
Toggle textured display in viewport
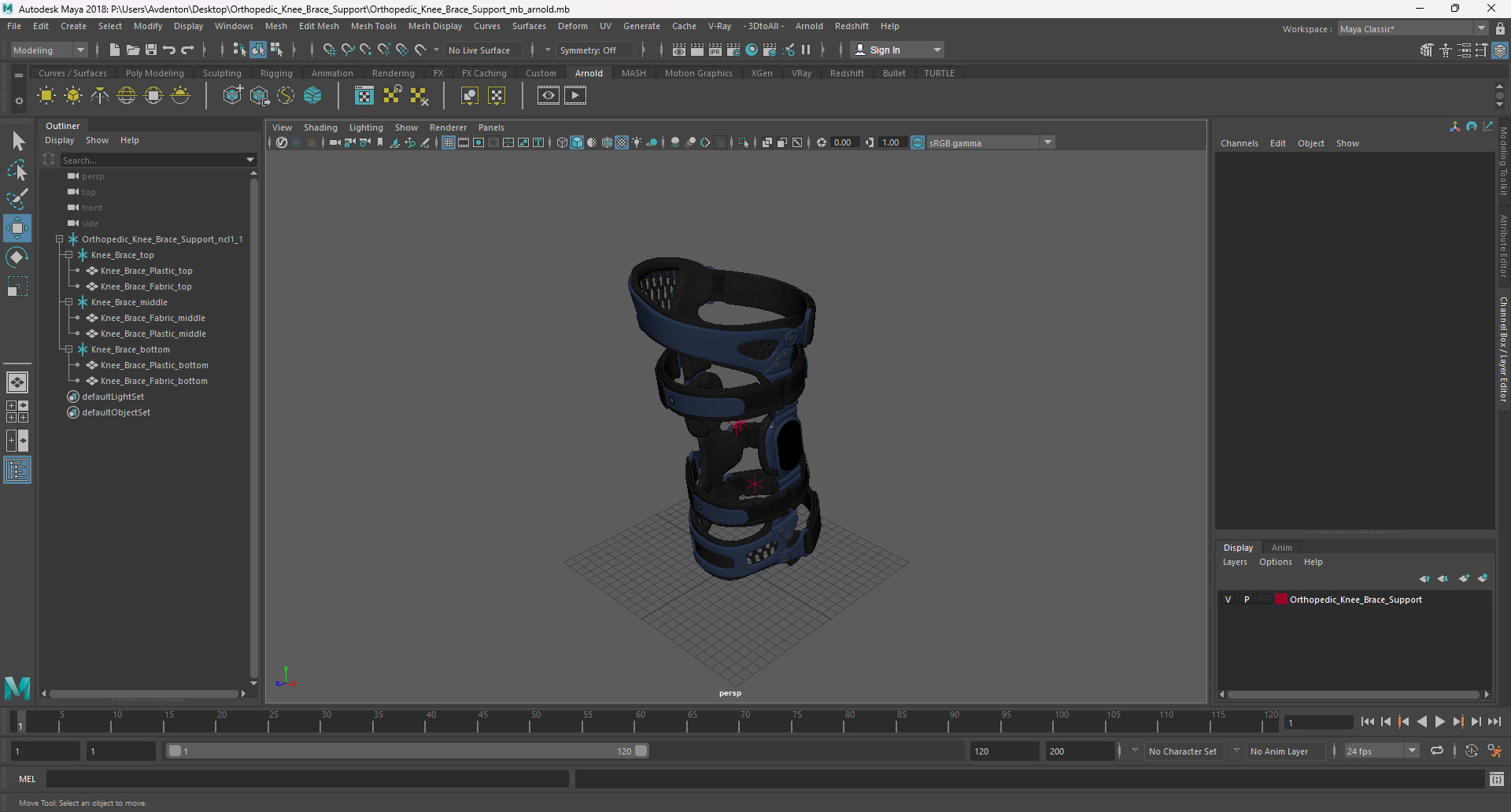point(622,142)
